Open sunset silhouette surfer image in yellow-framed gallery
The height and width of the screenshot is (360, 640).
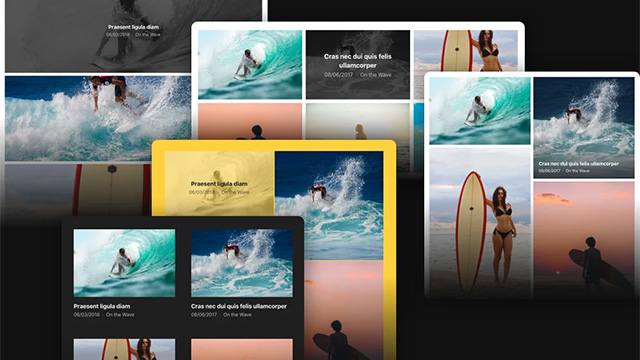point(344,311)
